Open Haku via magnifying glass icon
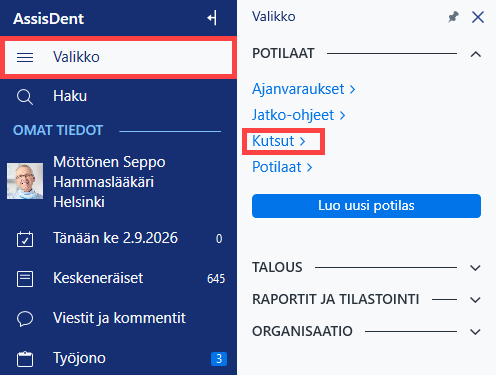Screen dimensions: 496x375 25,97
